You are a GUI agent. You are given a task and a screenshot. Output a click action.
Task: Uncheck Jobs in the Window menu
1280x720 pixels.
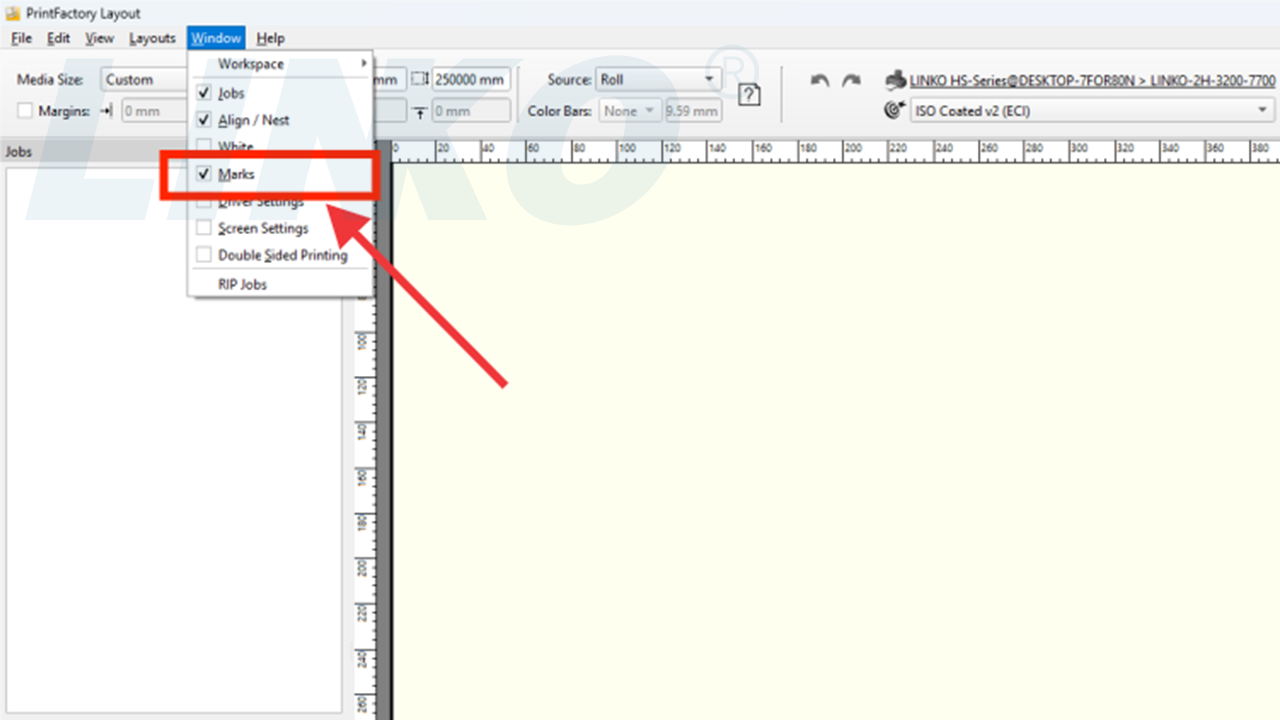[x=204, y=93]
